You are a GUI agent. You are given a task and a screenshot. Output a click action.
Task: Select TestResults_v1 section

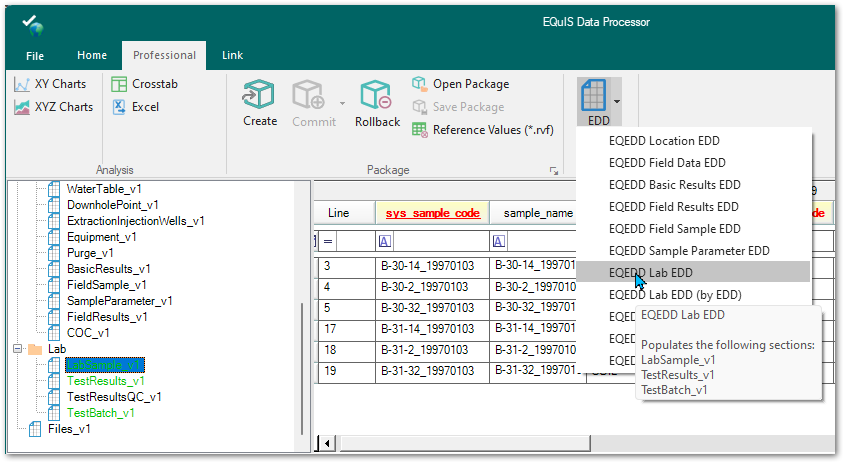(x=106, y=381)
